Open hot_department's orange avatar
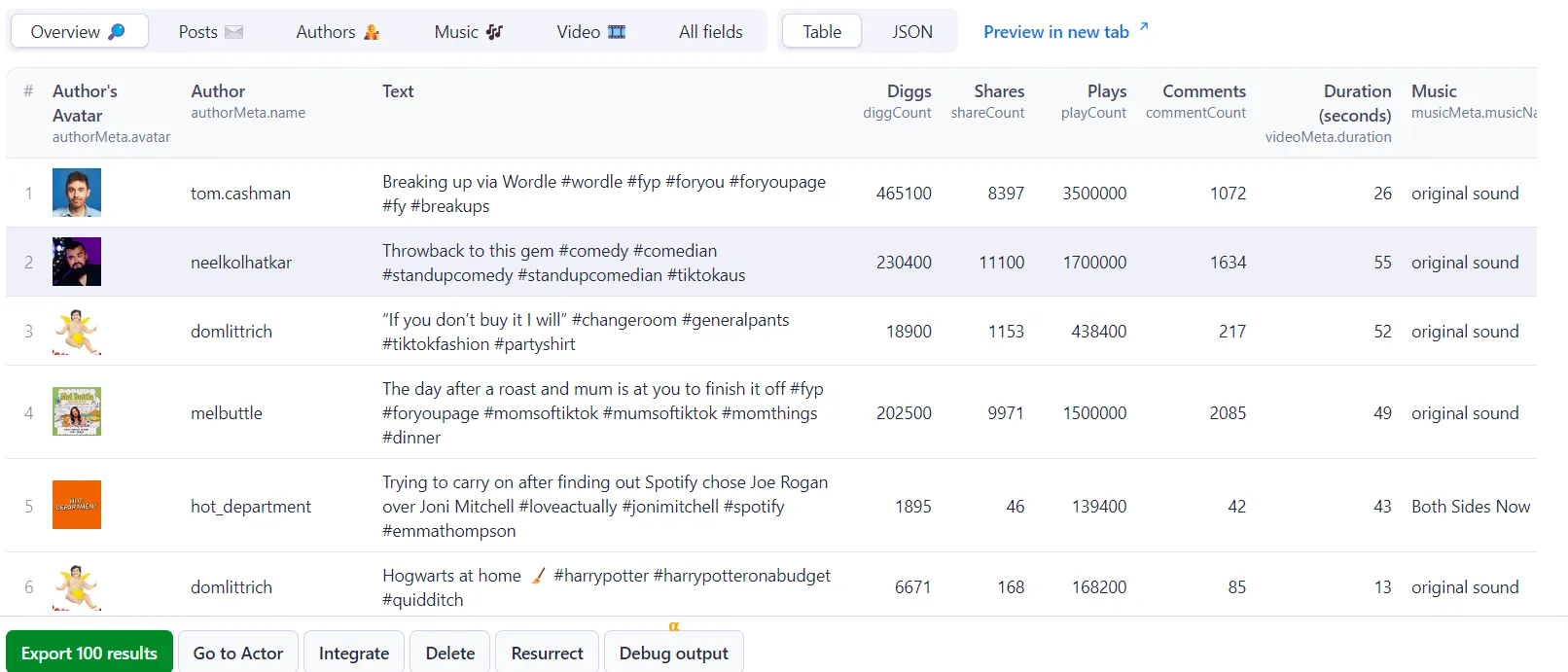This screenshot has width=1568, height=672. coord(77,505)
